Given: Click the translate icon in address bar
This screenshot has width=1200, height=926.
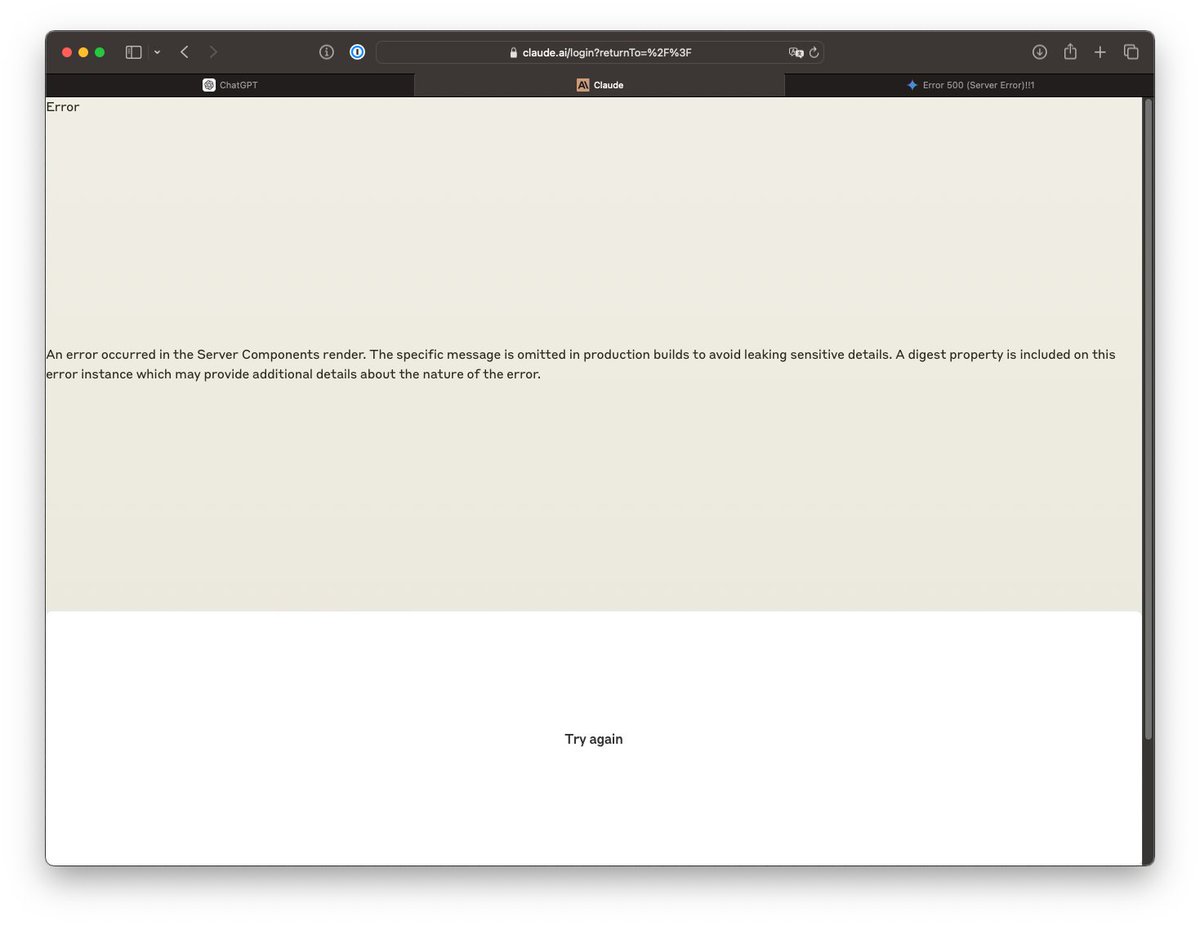Looking at the screenshot, I should pyautogui.click(x=796, y=52).
